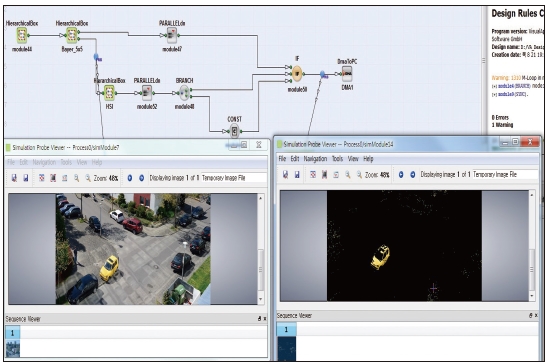Expand the module4 BRANCH warning entry

pos(494,86)
